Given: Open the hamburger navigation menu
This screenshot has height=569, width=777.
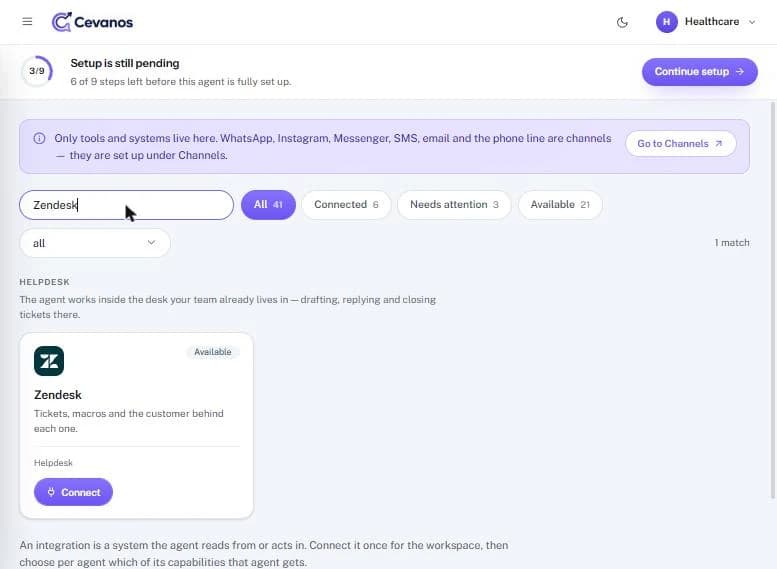Looking at the screenshot, I should [27, 22].
